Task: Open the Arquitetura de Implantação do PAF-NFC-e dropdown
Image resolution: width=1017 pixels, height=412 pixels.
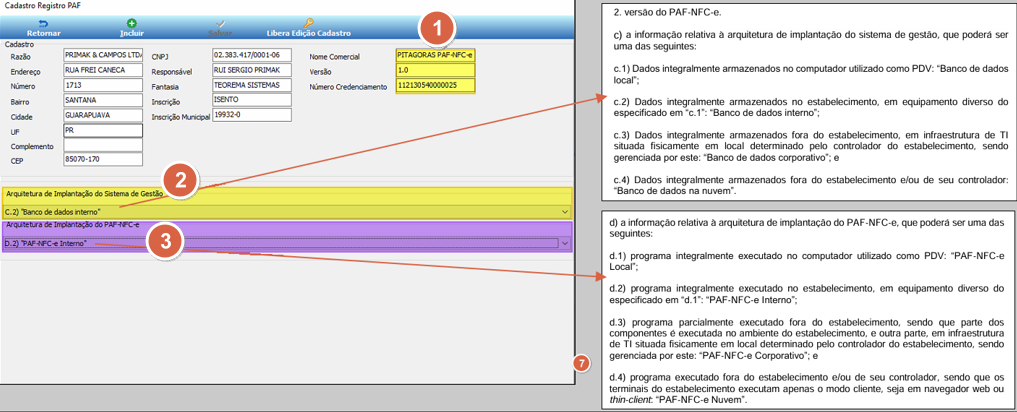Action: (287, 243)
